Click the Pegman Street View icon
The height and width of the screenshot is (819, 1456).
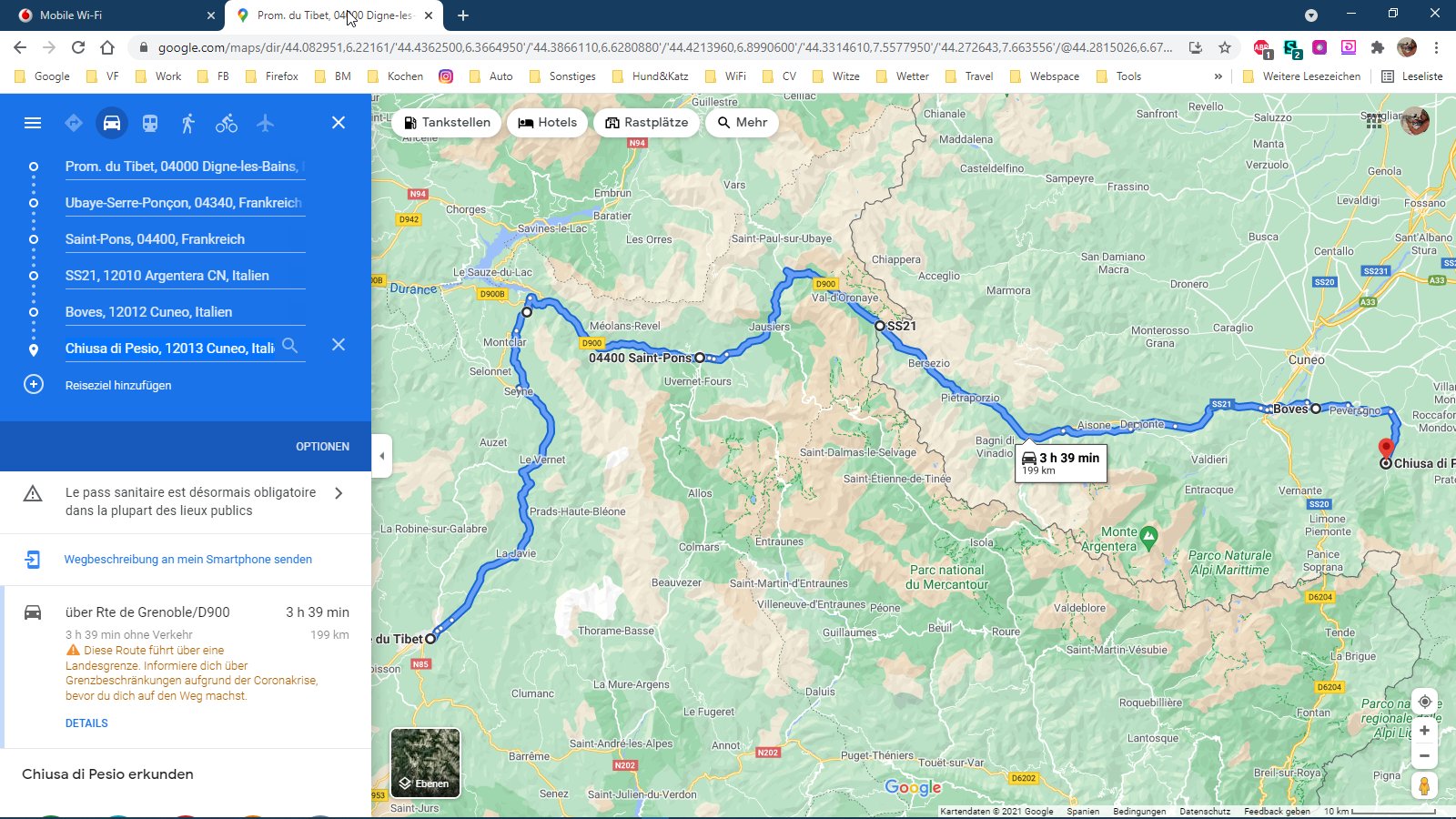1424,785
